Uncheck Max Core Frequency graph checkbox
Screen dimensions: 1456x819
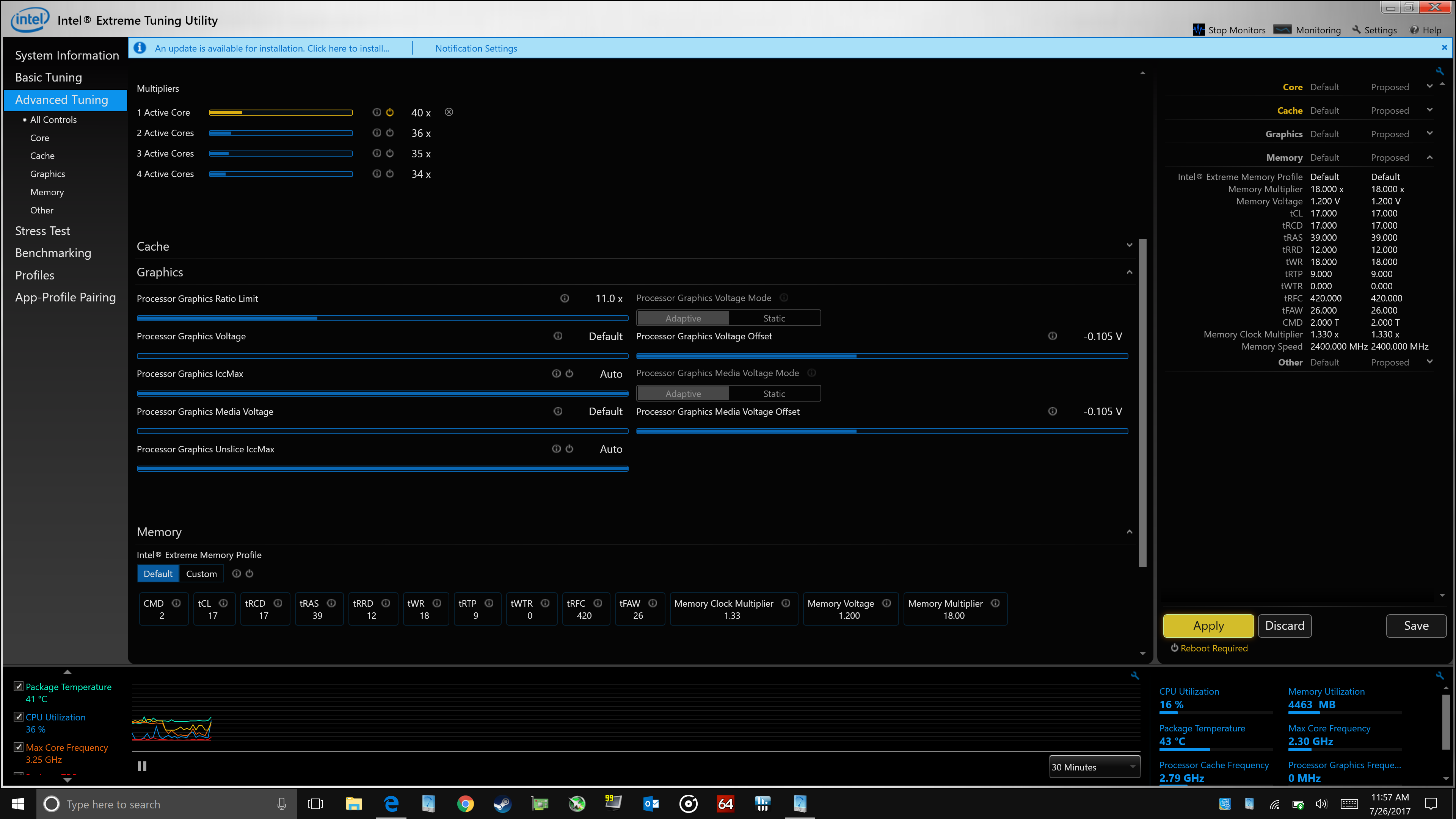tap(19, 747)
